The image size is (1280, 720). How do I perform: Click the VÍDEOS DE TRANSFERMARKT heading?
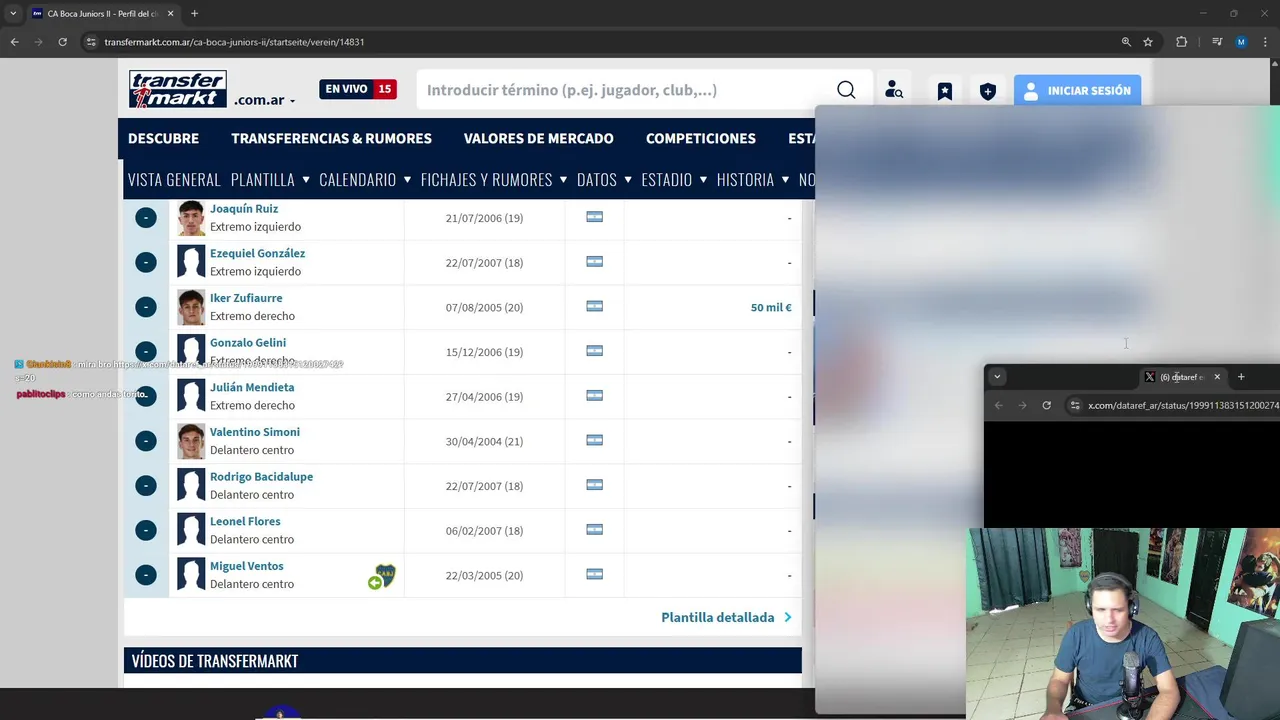pyautogui.click(x=215, y=661)
